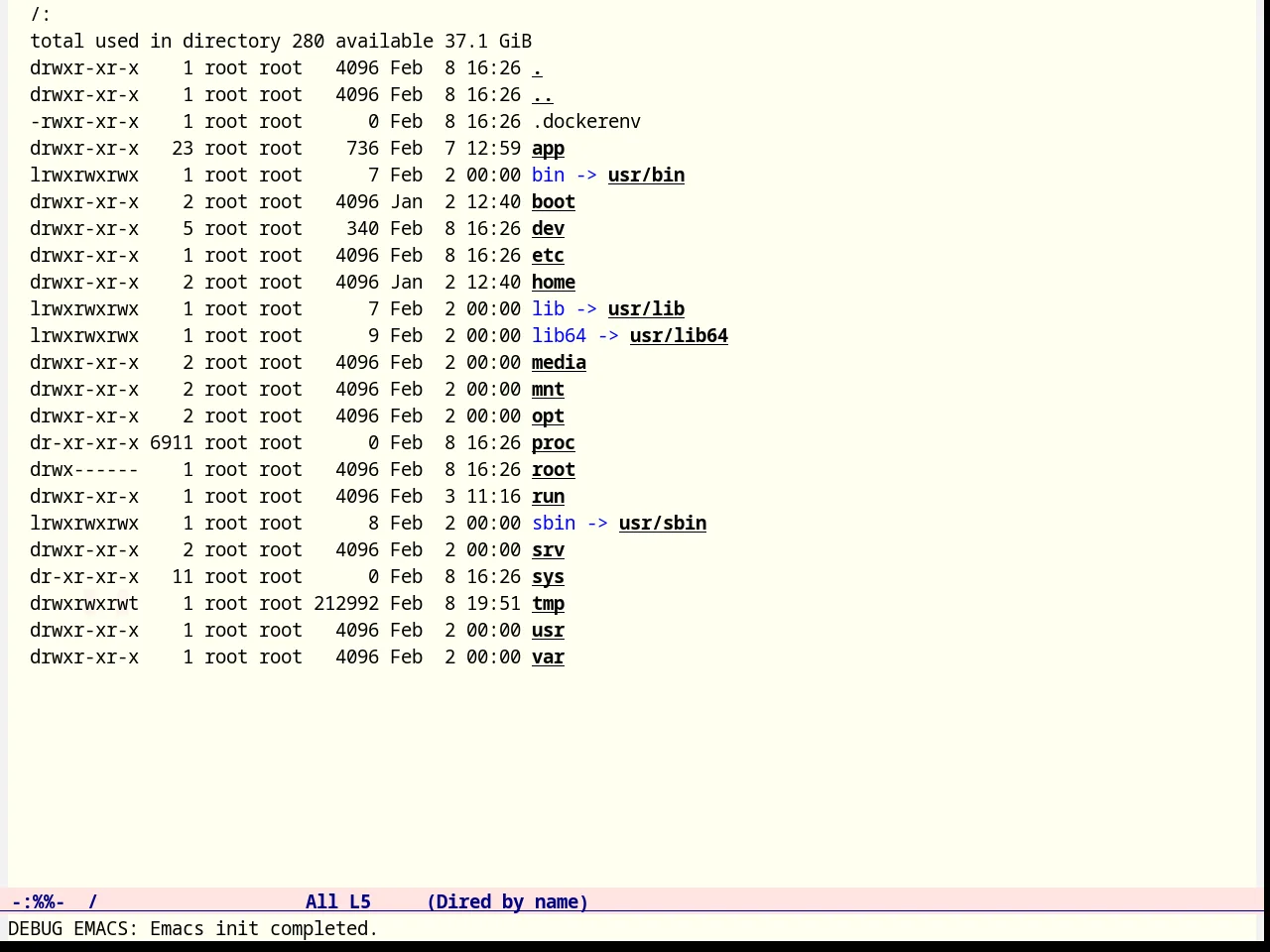The width and height of the screenshot is (1270, 952).
Task: Go to parent directory entry ..
Action: point(543,95)
